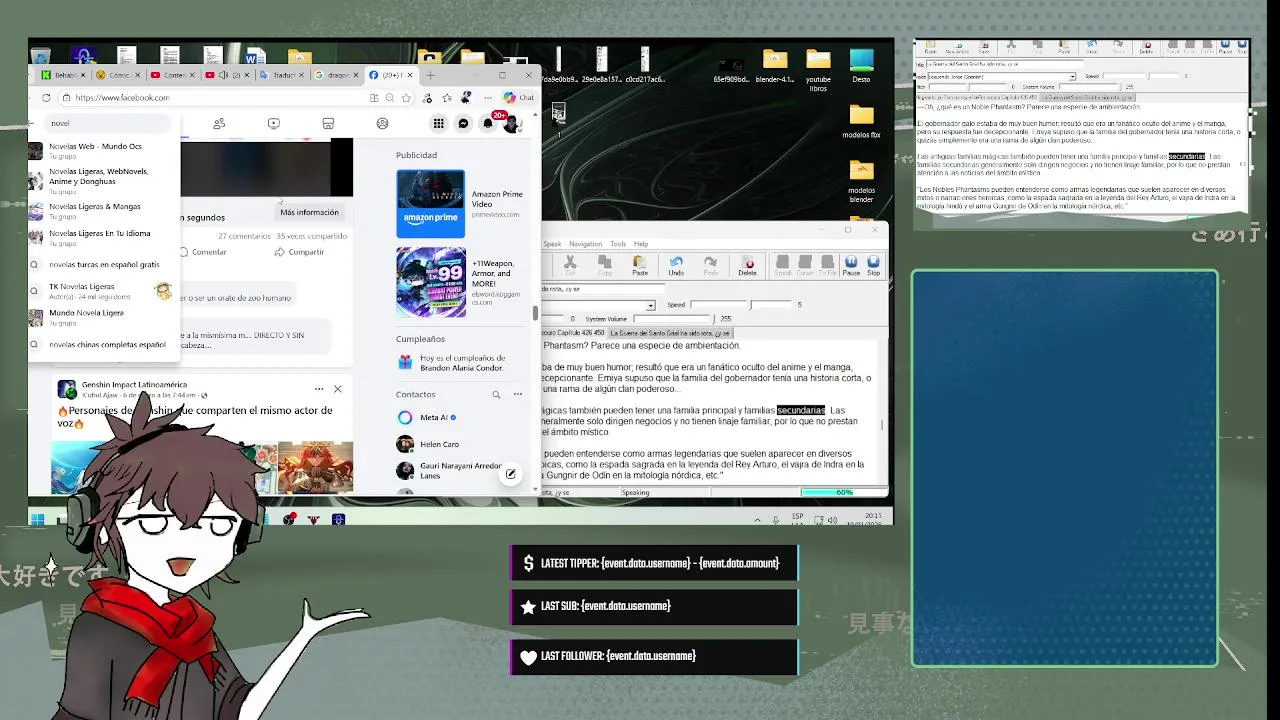1280x720 pixels.
Task: Open options on the Genshin Impact Latinoamérica post
Action: pyautogui.click(x=319, y=389)
